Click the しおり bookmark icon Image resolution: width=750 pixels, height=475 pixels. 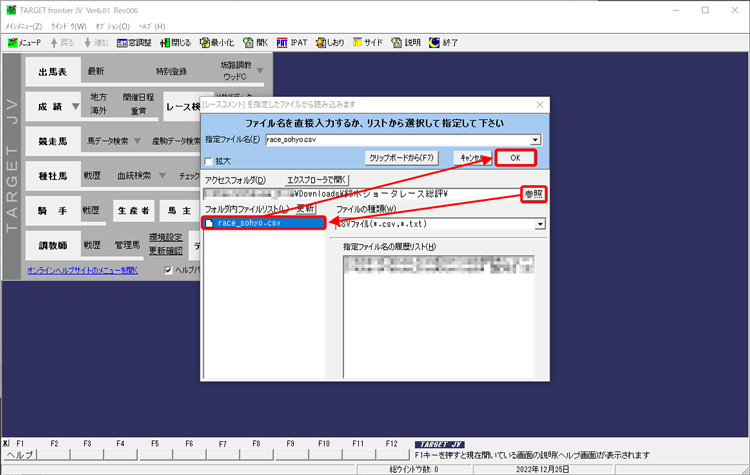click(329, 43)
